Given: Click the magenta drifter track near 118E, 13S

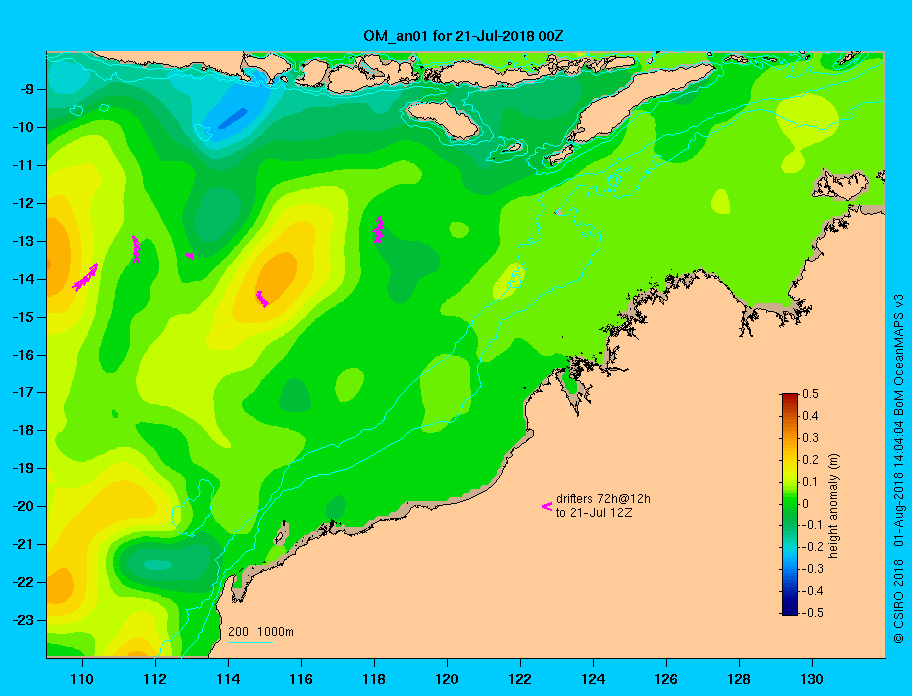Looking at the screenshot, I should tap(379, 230).
